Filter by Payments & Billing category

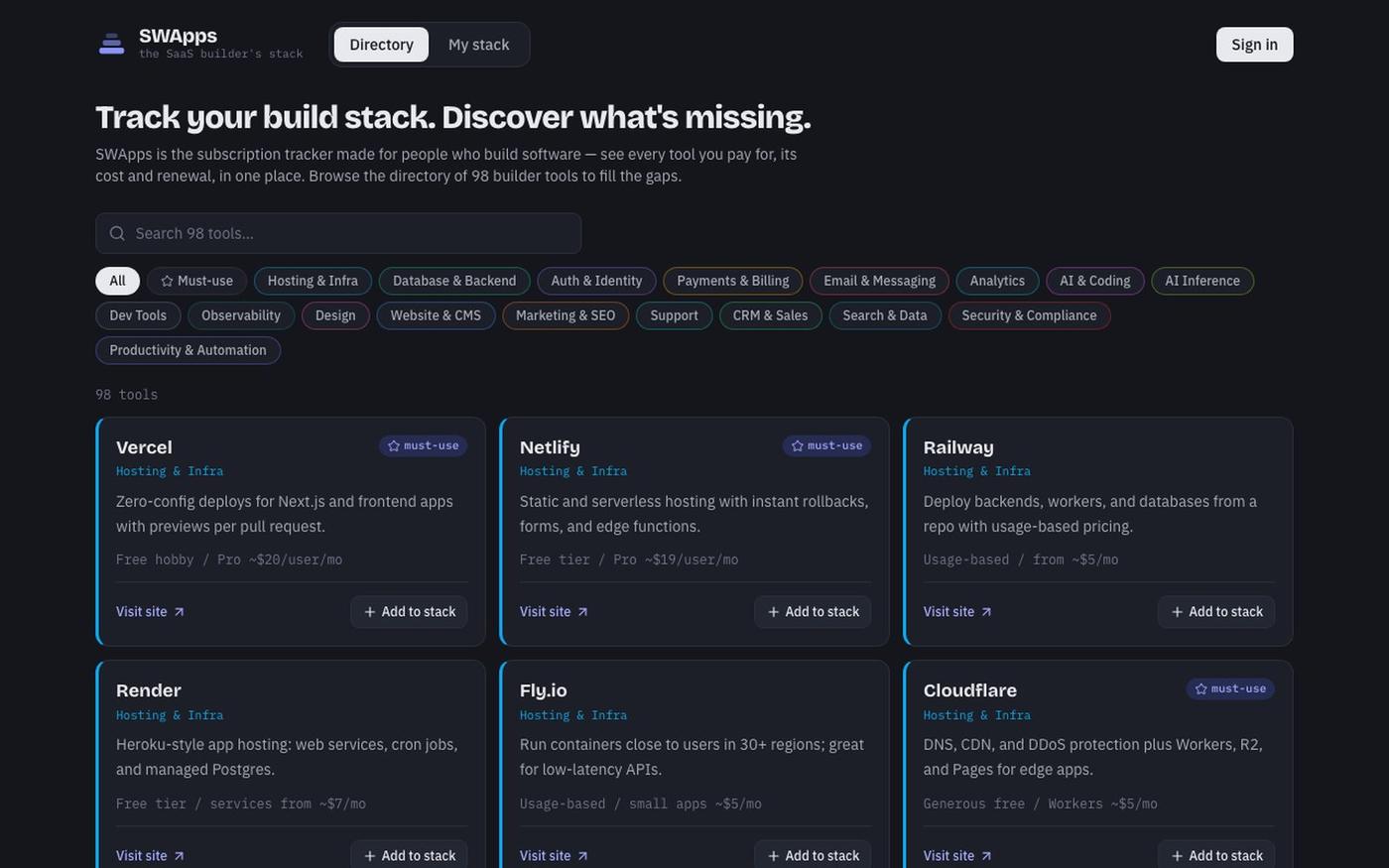tap(733, 281)
